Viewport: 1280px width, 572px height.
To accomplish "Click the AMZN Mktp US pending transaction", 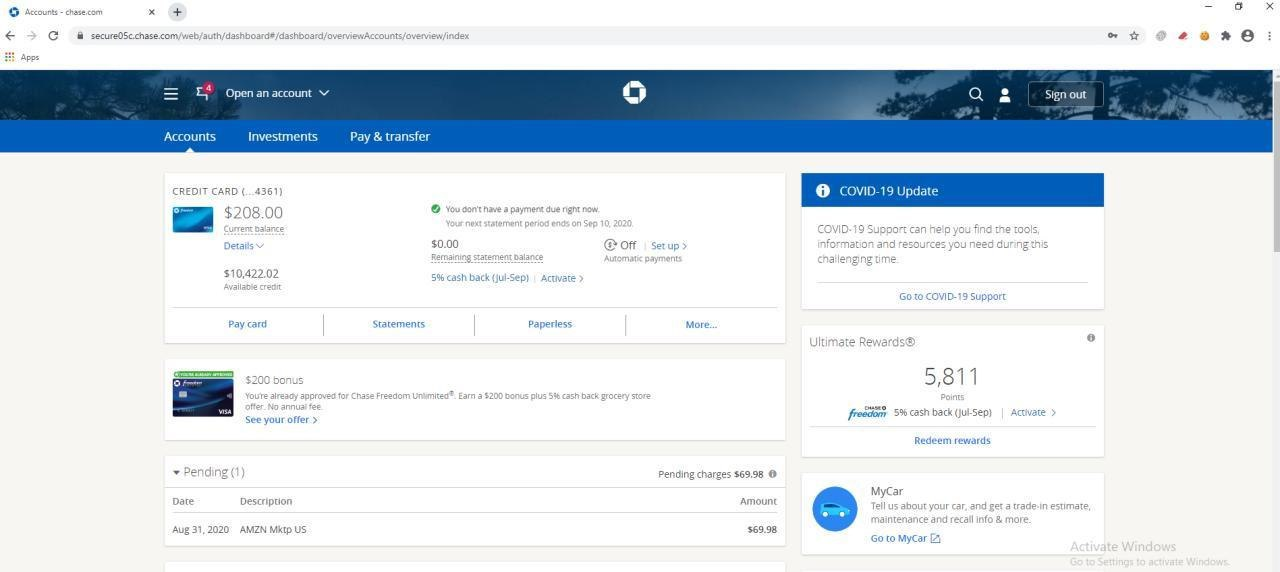I will (273, 529).
